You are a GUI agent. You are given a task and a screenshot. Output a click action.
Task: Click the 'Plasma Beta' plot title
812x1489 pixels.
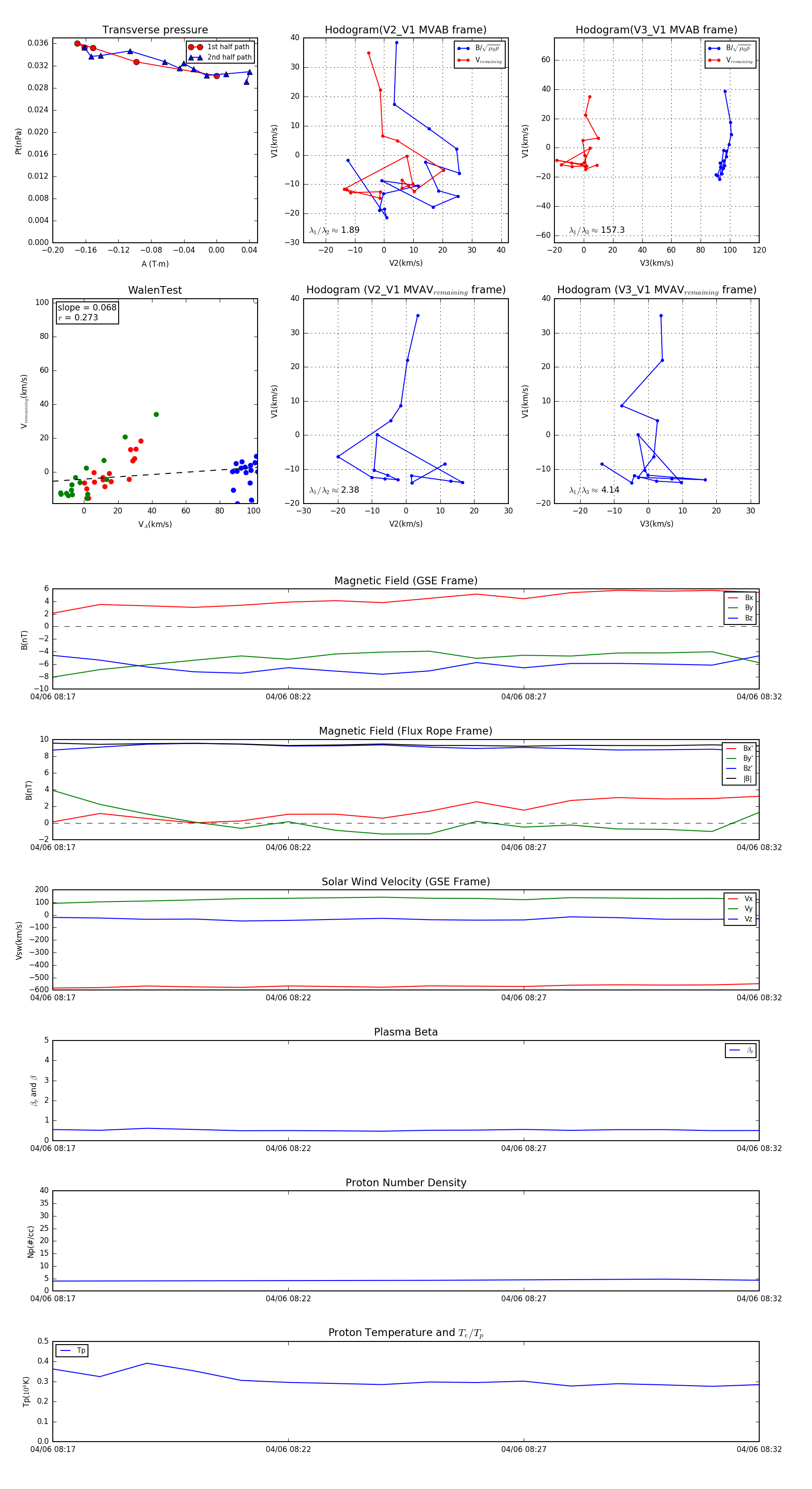click(406, 1032)
